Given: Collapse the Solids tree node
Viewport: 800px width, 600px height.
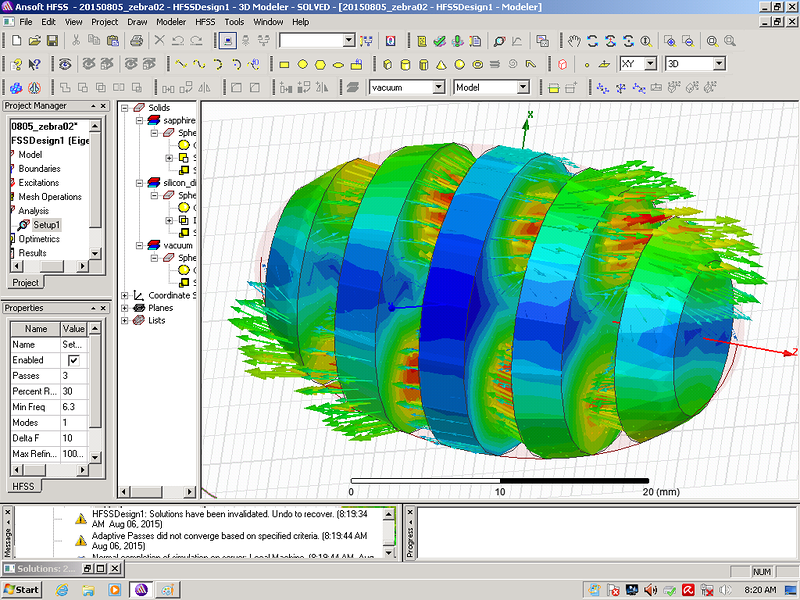Looking at the screenshot, I should (x=125, y=108).
